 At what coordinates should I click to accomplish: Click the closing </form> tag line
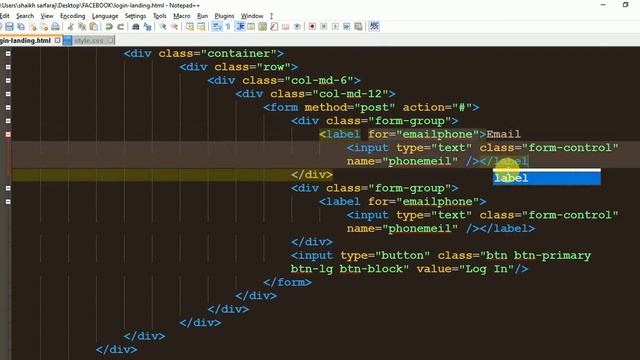click(287, 282)
